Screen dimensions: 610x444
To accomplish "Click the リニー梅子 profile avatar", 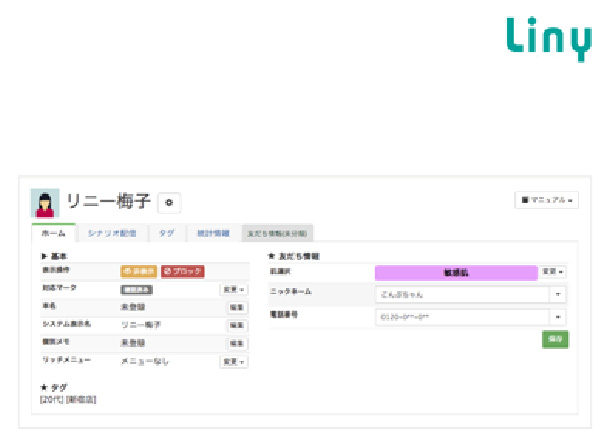I will click(x=45, y=203).
